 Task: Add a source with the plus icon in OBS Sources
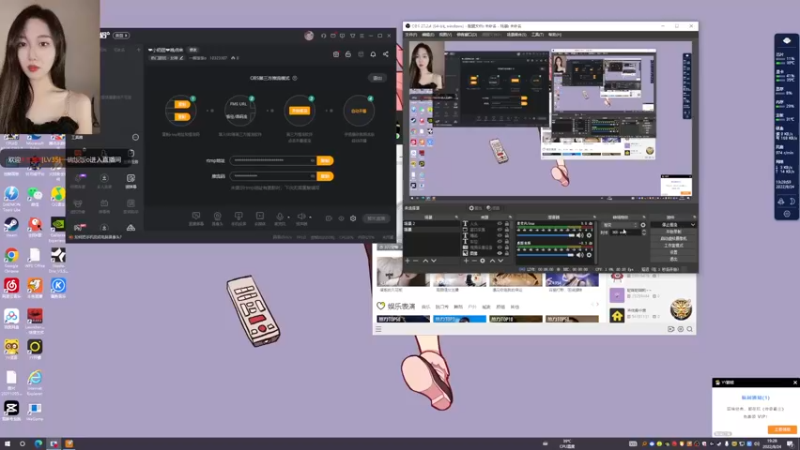pyautogui.click(x=466, y=261)
